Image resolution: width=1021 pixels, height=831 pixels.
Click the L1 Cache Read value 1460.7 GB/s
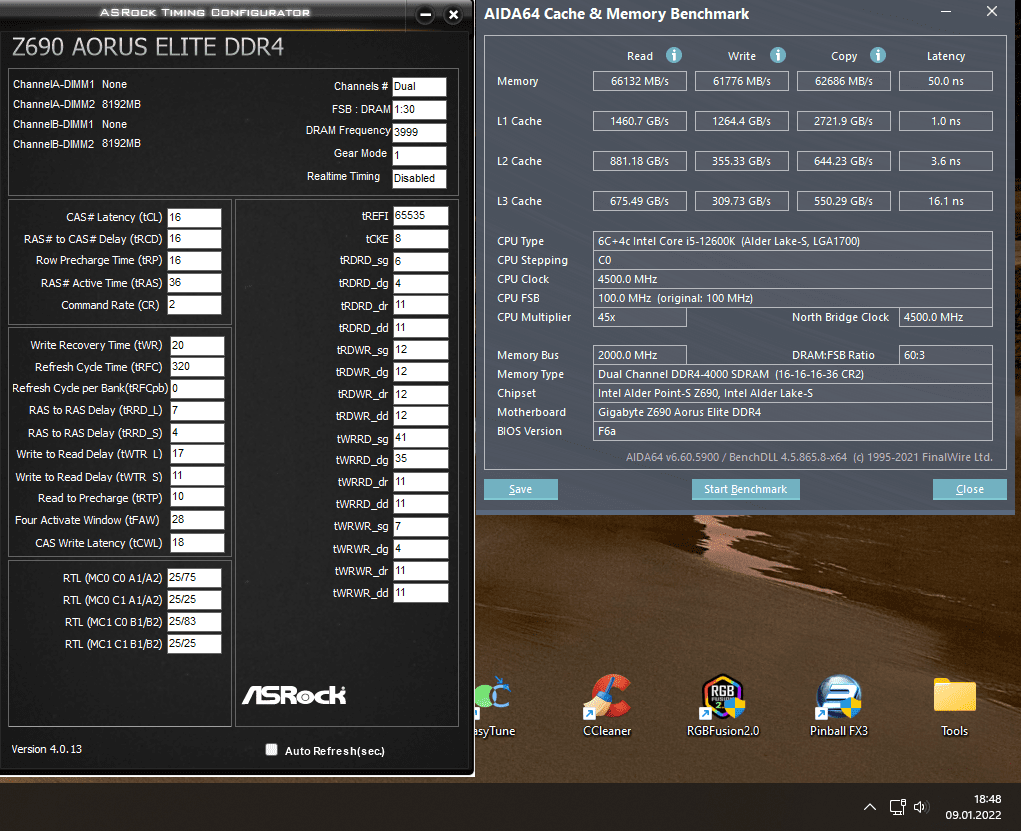click(639, 121)
